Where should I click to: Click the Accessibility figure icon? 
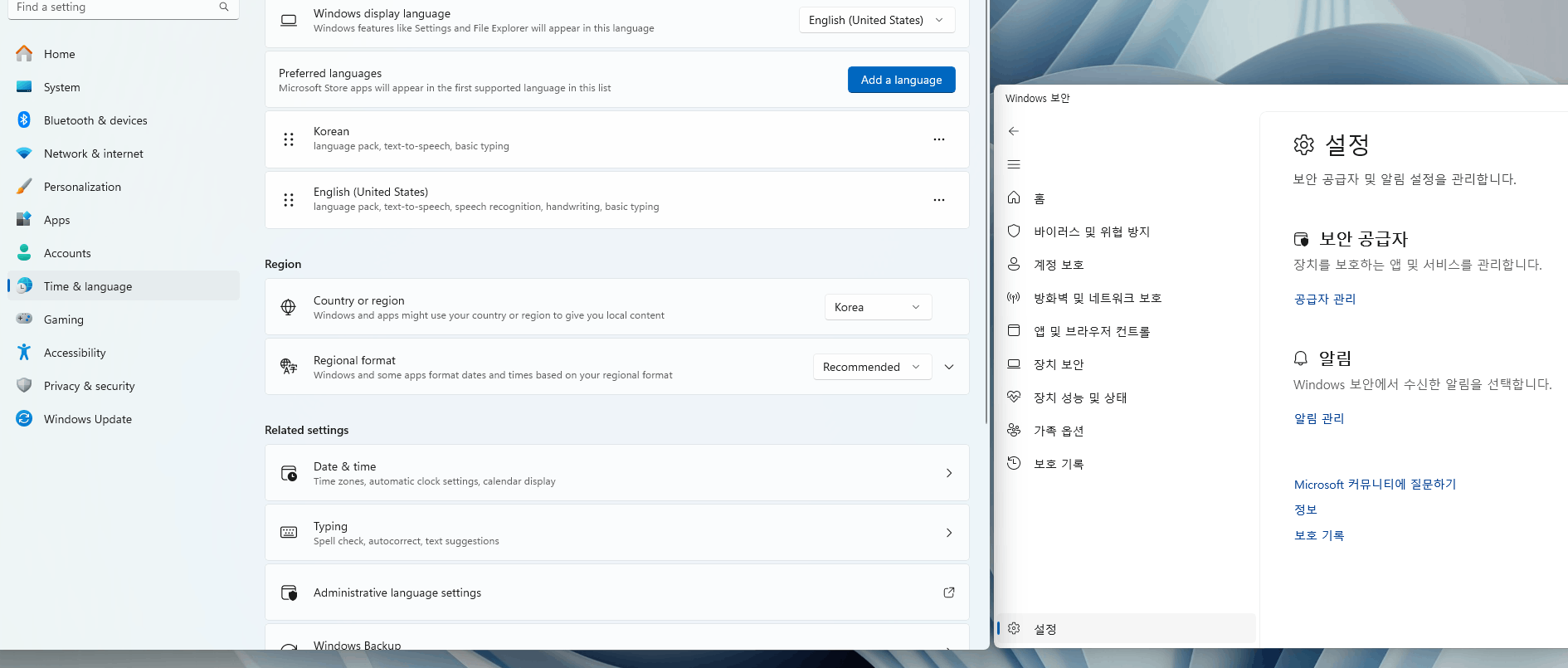(24, 353)
